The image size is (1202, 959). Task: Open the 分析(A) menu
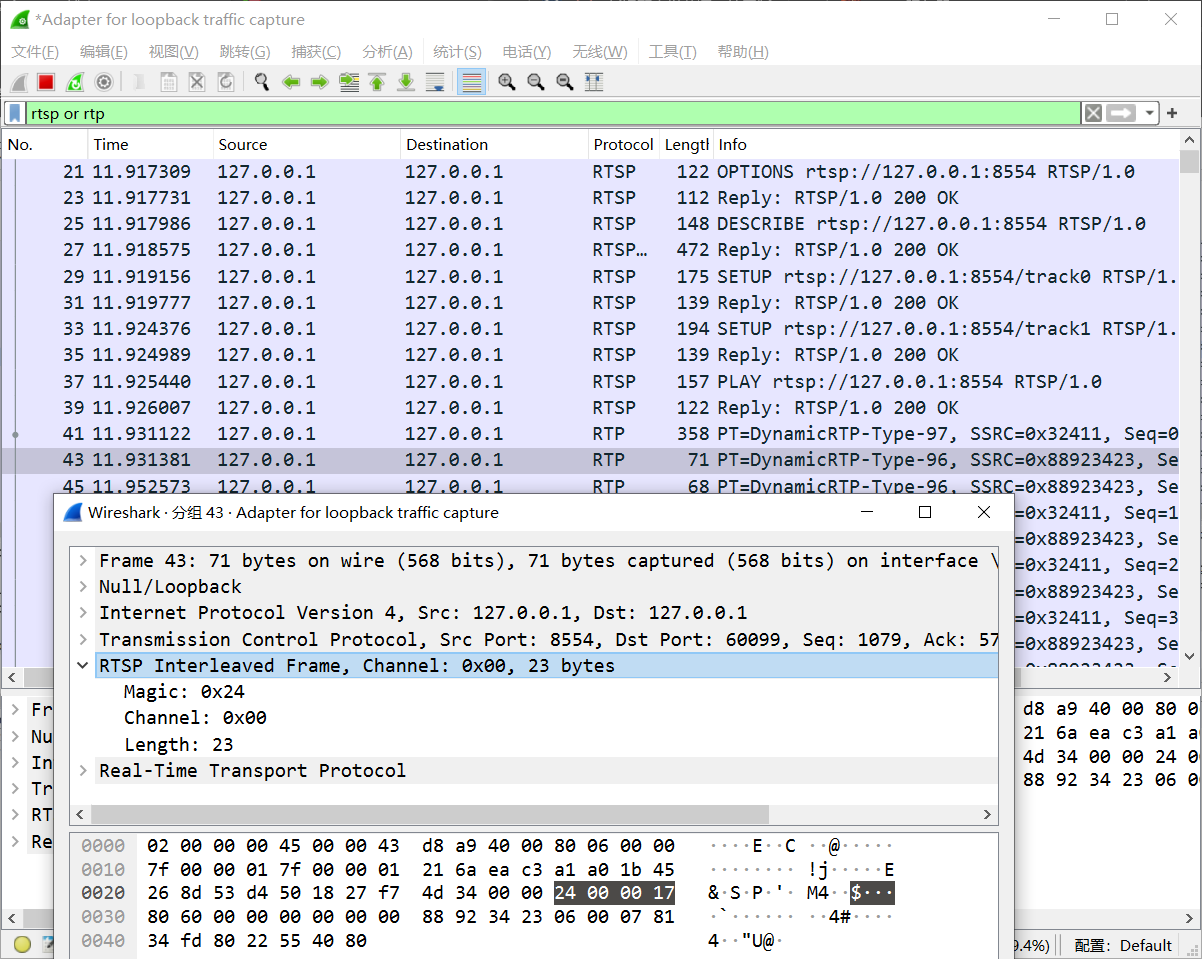pos(387,52)
